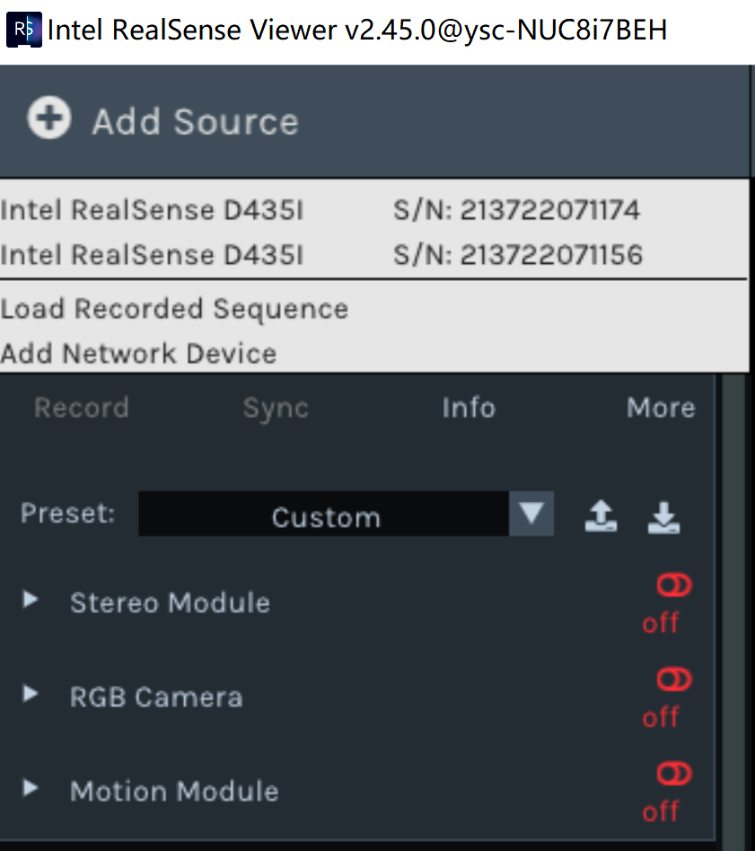Click the Custom preset selection box
Image resolution: width=755 pixels, height=851 pixels.
click(x=325, y=517)
